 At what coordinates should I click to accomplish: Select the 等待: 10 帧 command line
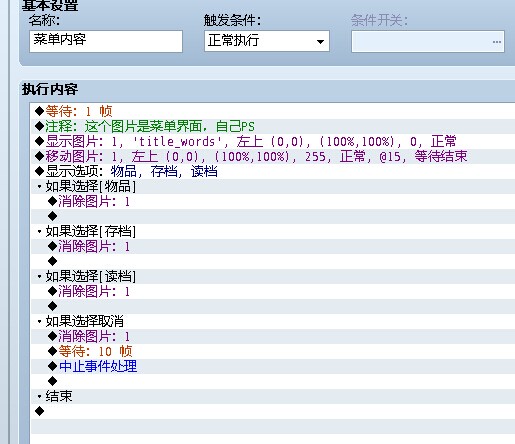(x=273, y=351)
